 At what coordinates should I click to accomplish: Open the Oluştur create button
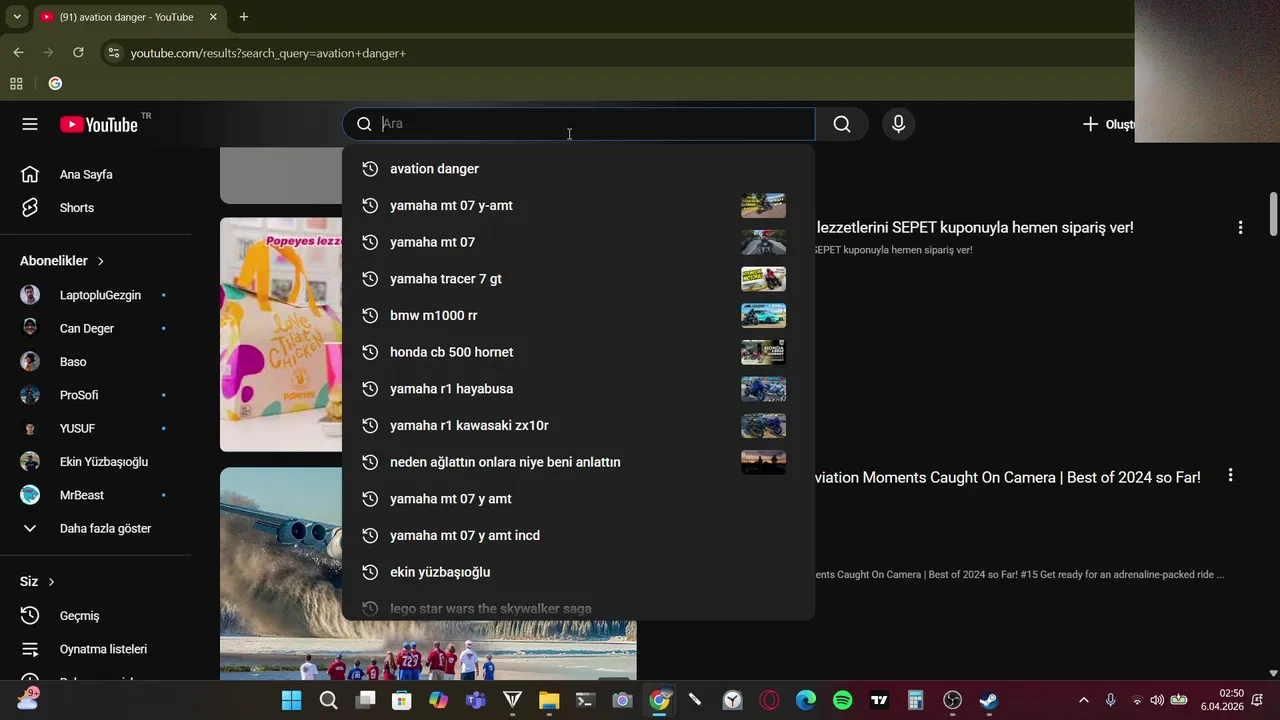1107,124
